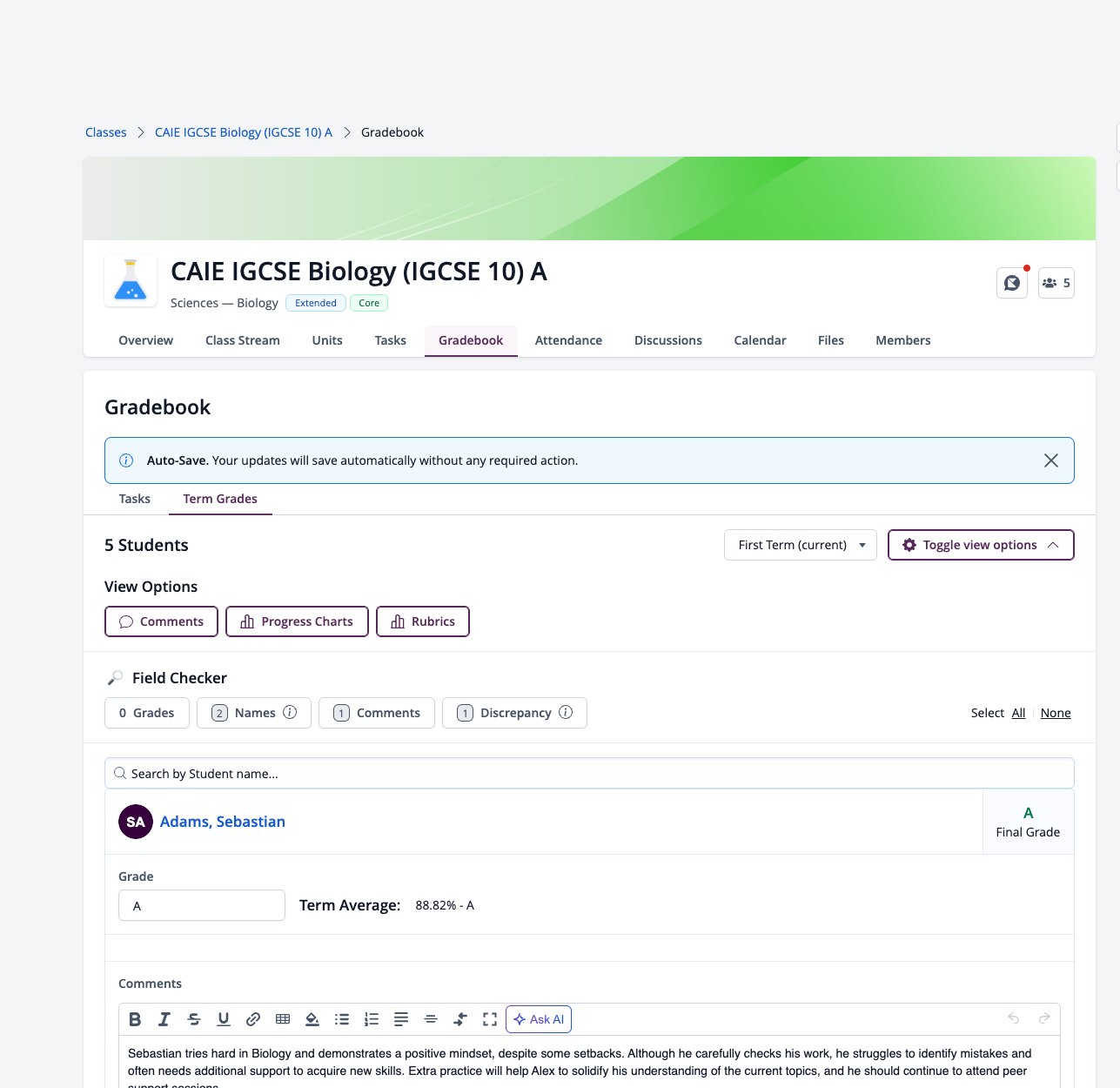
Task: Filter field checker by Grades
Action: [x=147, y=713]
